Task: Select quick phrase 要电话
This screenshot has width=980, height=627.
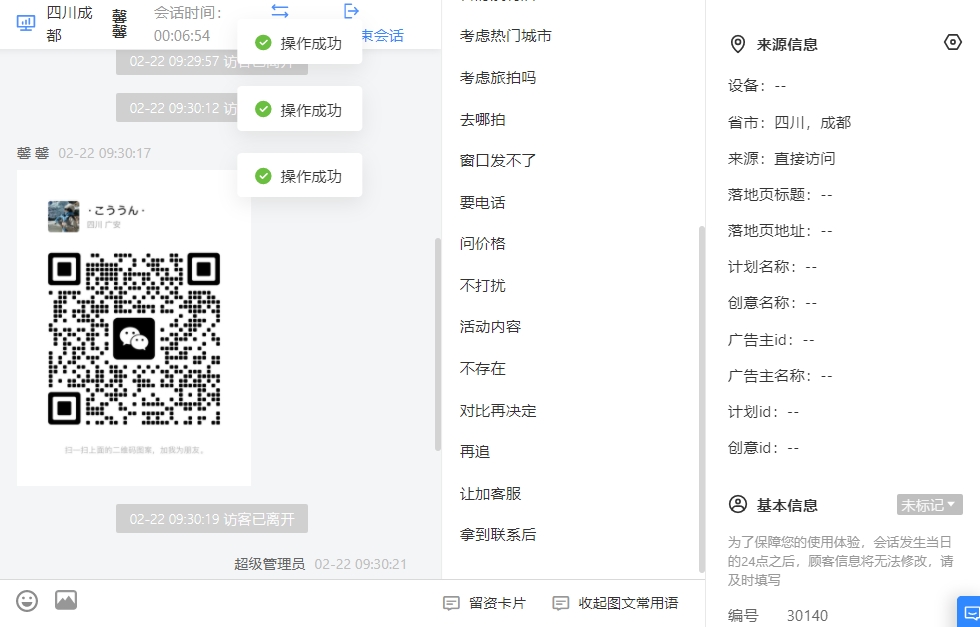Action: [482, 203]
